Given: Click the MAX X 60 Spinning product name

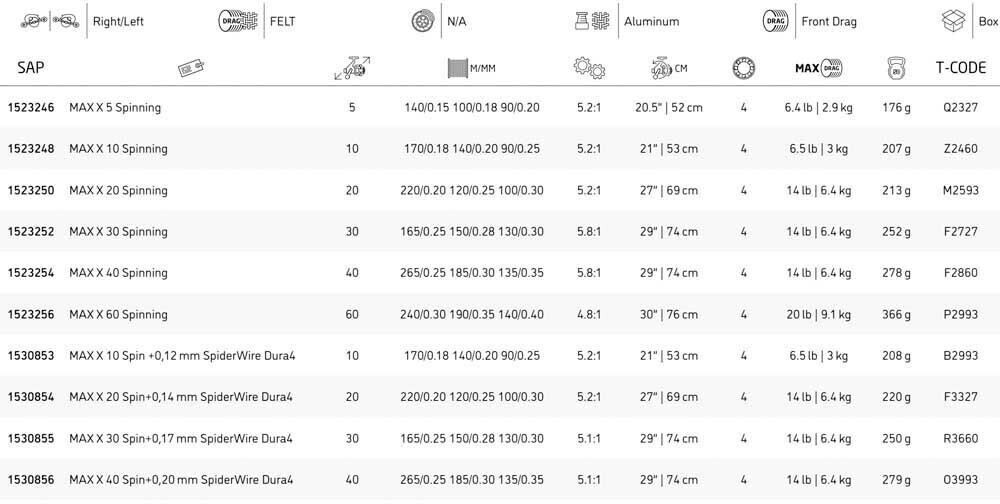Looking at the screenshot, I should (x=118, y=314).
